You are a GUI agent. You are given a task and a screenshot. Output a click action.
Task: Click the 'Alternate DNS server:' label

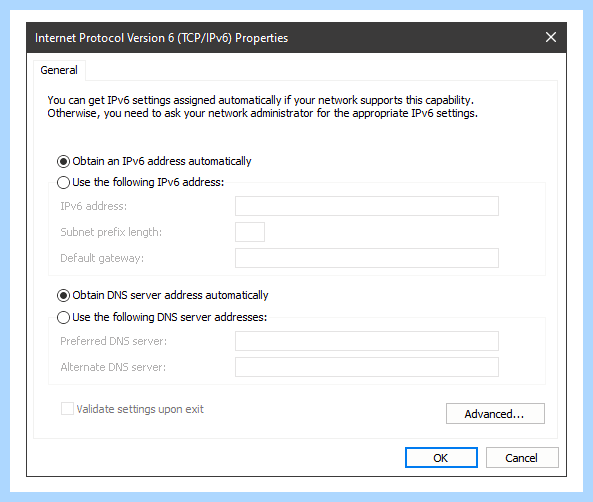point(113,367)
